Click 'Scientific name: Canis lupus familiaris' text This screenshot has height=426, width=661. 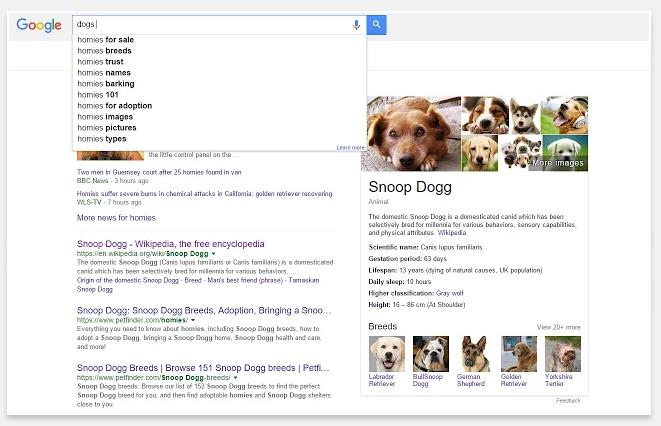(425, 247)
